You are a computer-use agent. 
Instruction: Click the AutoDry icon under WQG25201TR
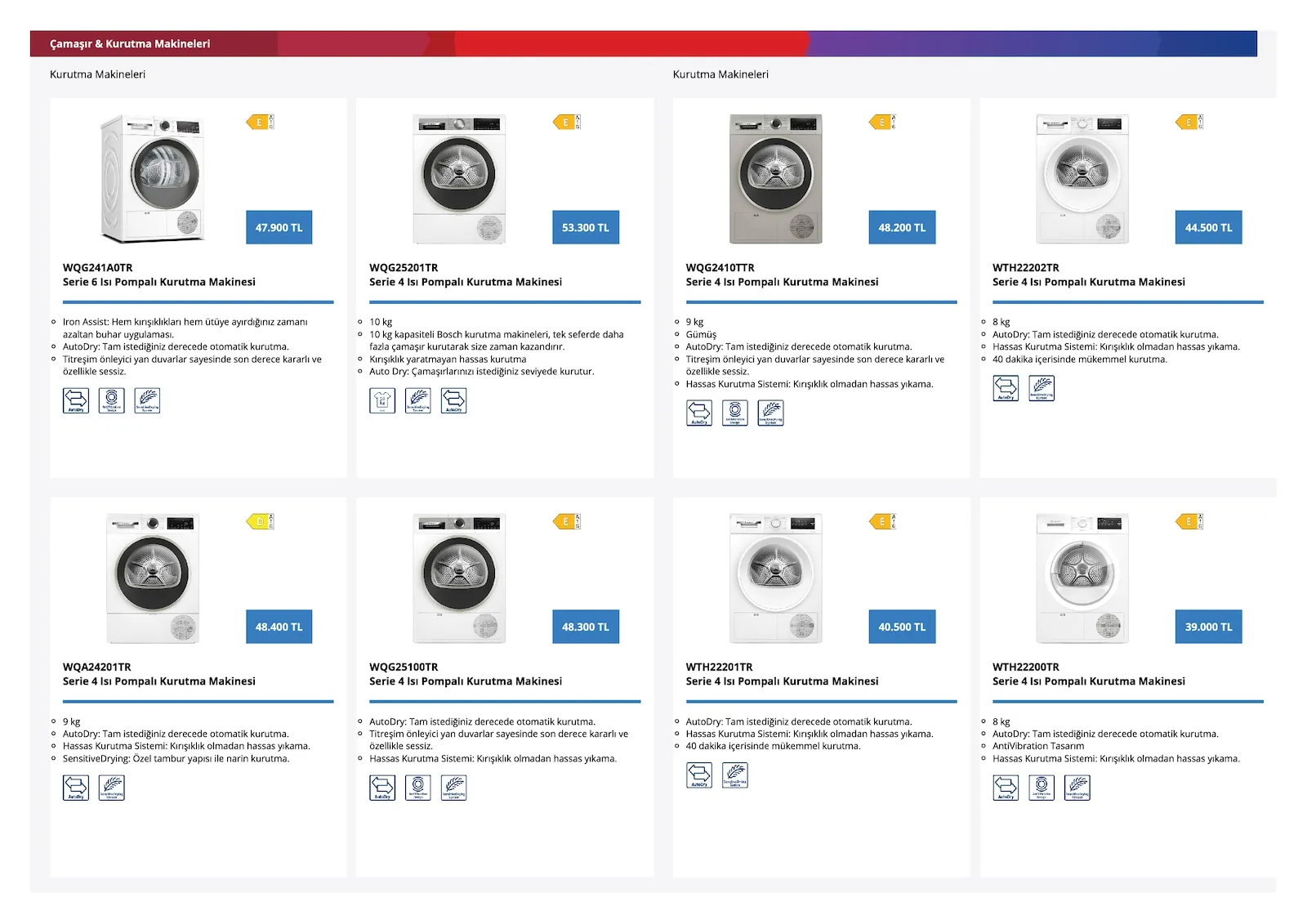tap(454, 400)
